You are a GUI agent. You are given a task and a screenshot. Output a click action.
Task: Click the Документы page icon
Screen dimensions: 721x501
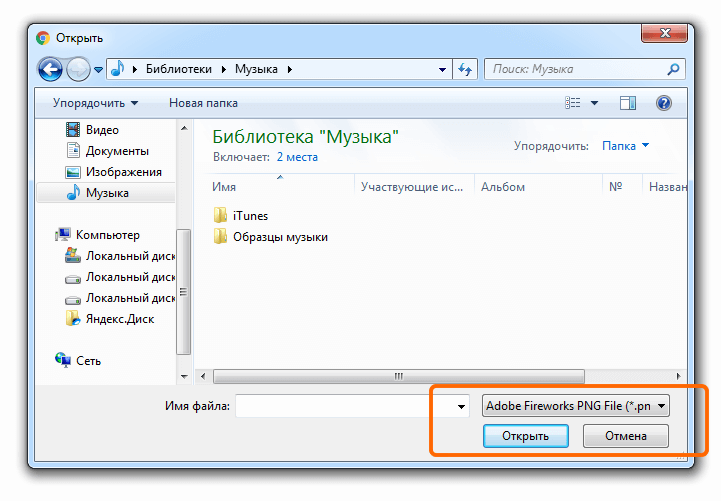[x=73, y=150]
